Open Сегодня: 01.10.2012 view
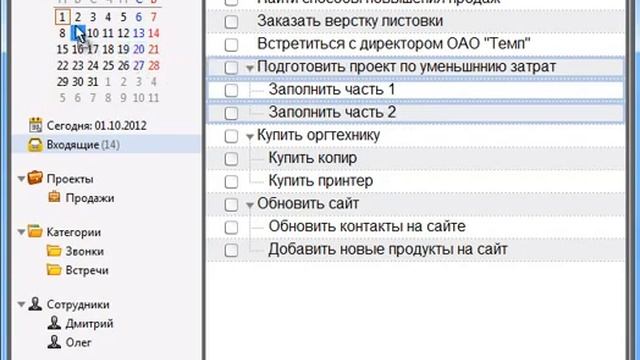640x360 pixels. pos(96,125)
